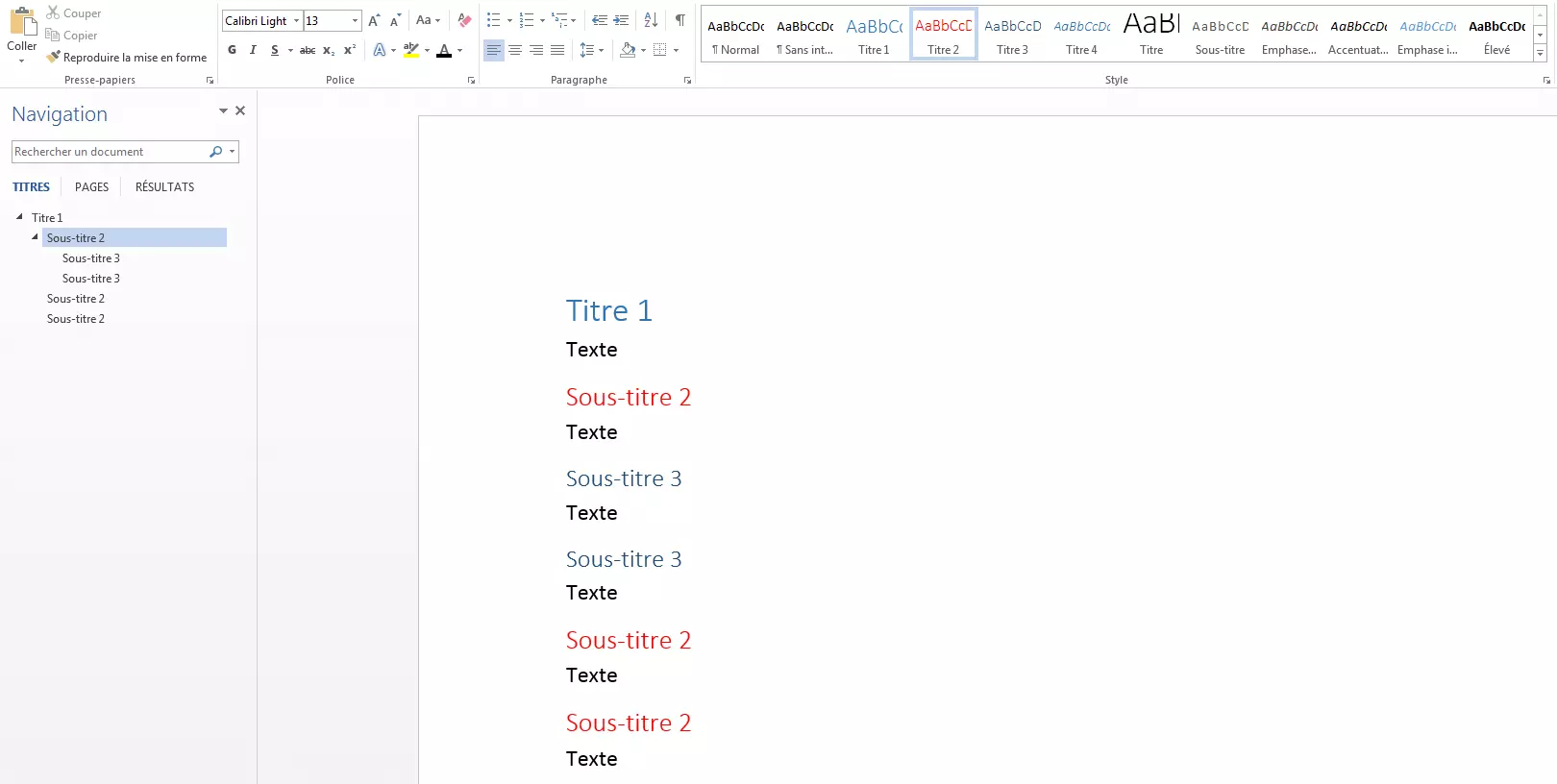Click search magnifier icon in Navigation
Image resolution: width=1557 pixels, height=784 pixels.
pos(215,152)
